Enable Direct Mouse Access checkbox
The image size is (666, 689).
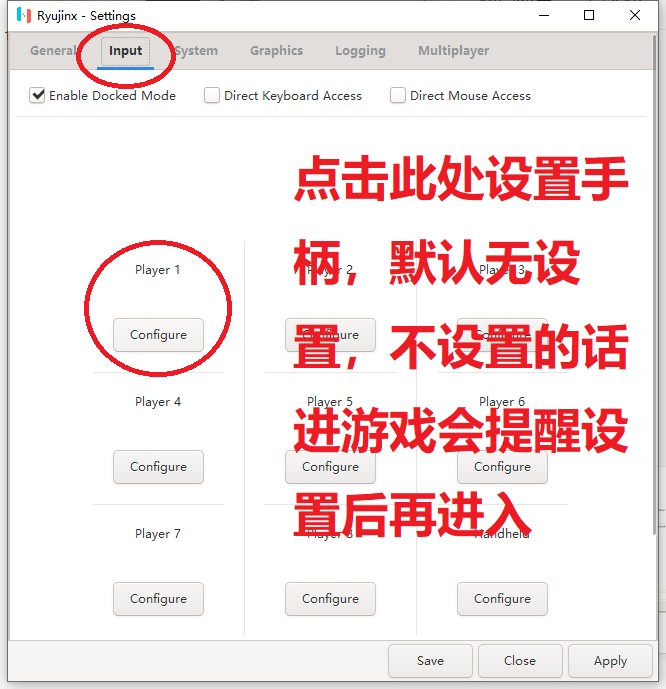(398, 95)
